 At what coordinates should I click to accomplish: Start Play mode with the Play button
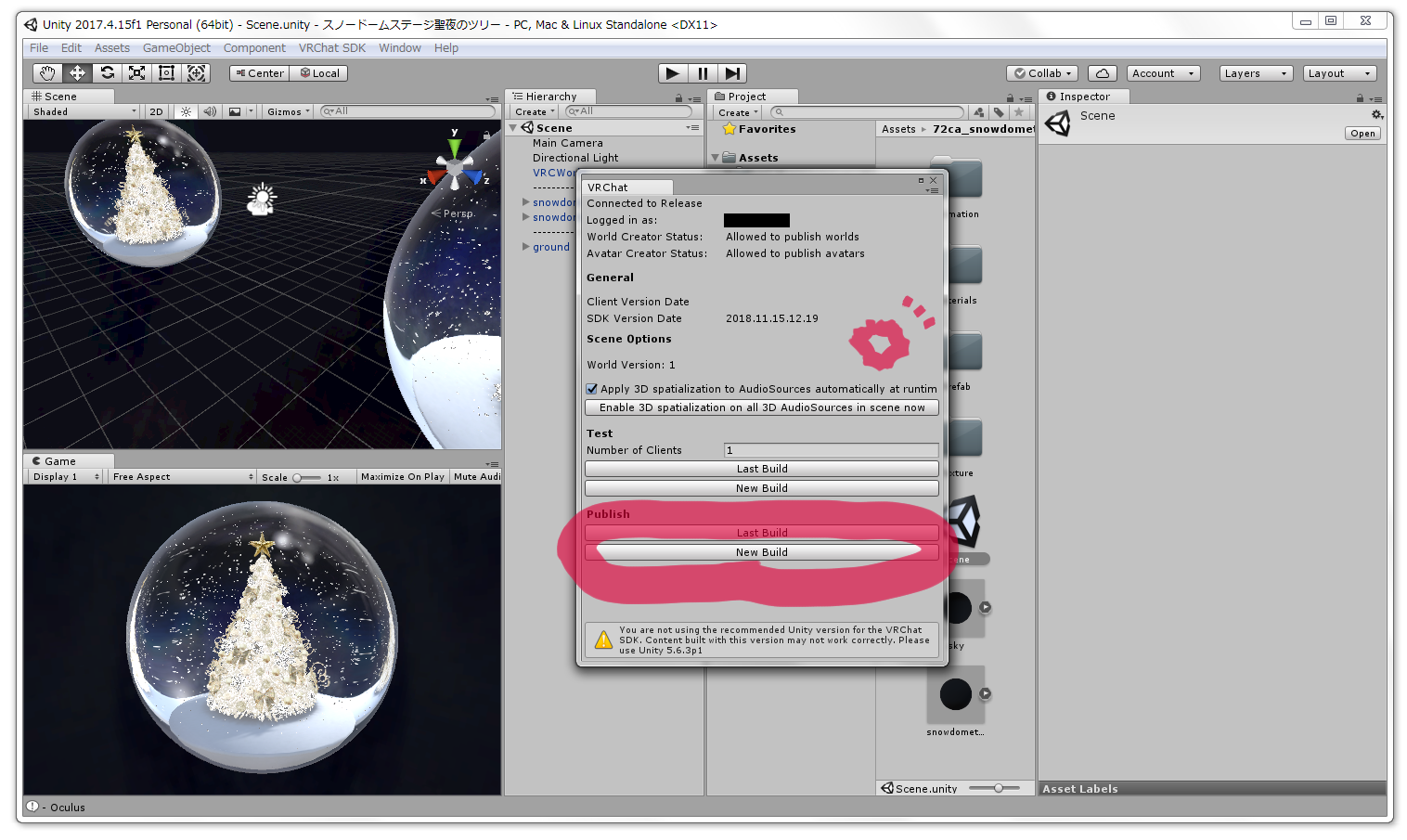coord(673,73)
